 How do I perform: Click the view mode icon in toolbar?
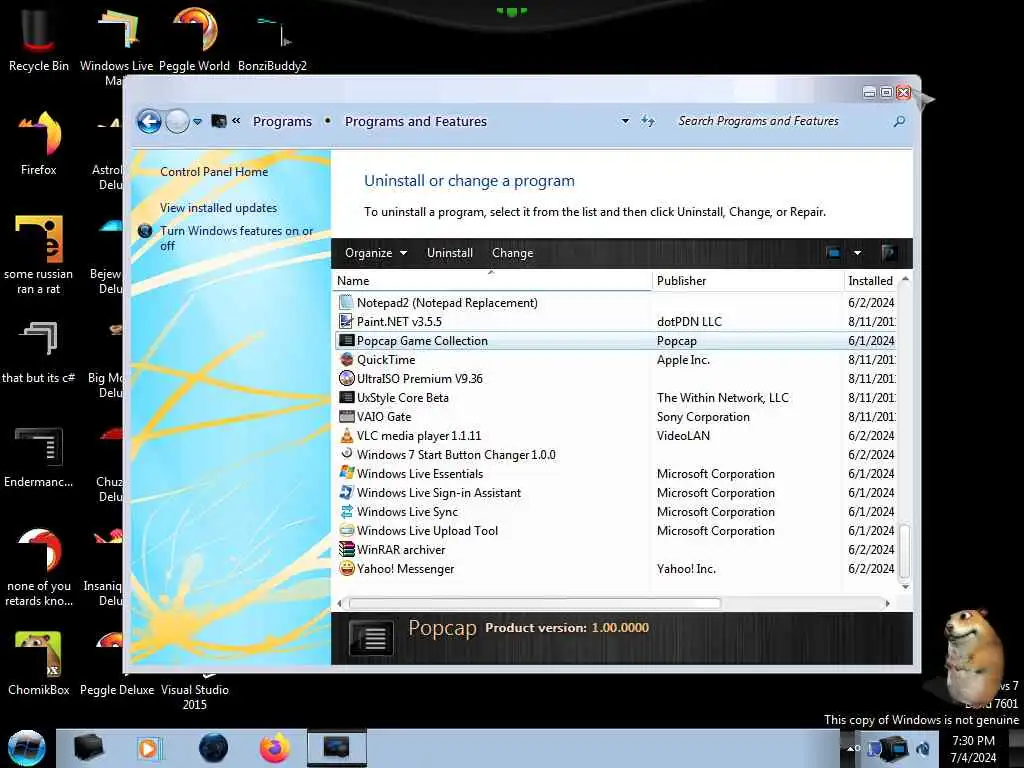[x=833, y=253]
